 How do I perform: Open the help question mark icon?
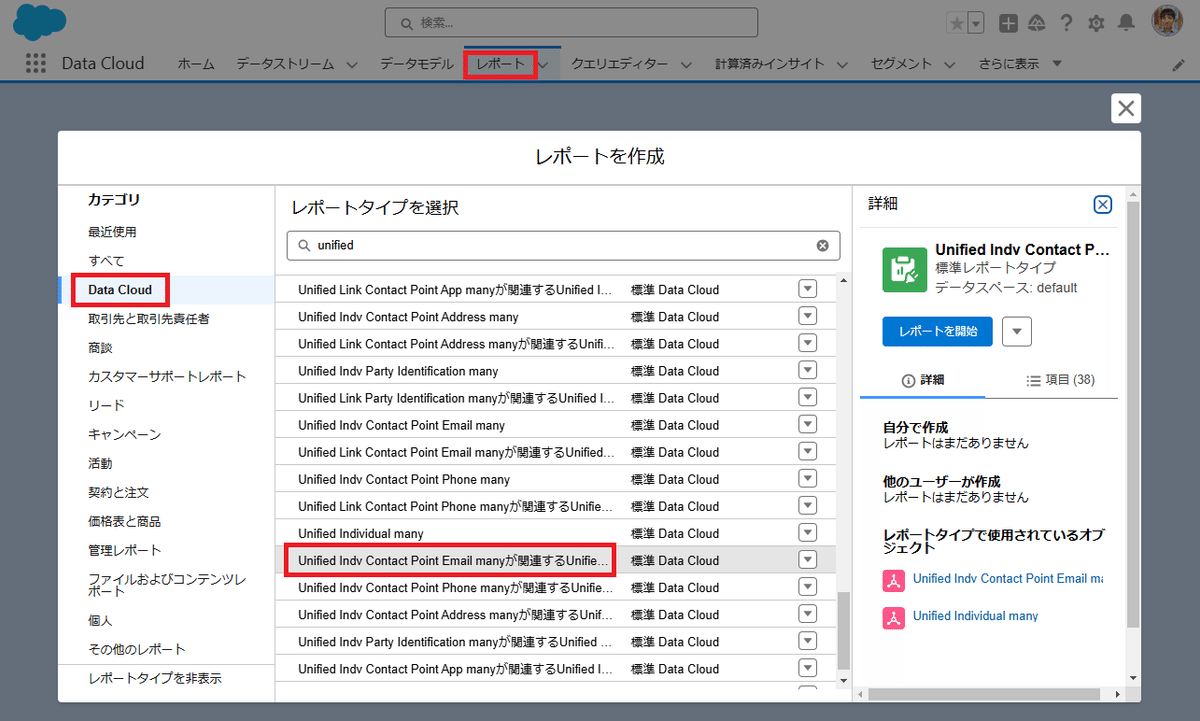click(1067, 23)
